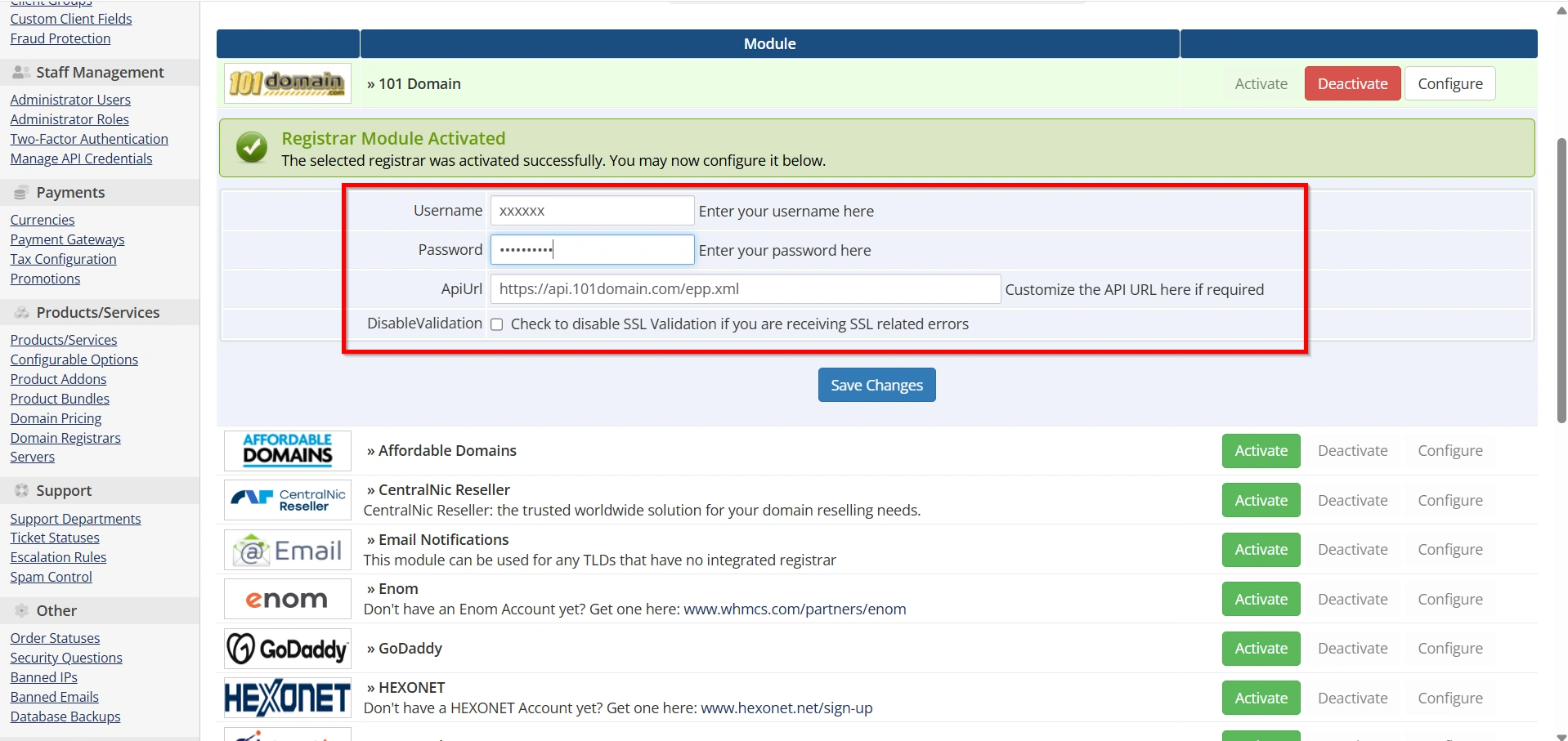This screenshot has height=741, width=1568.
Task: Open Spam Control link
Action: (x=51, y=577)
